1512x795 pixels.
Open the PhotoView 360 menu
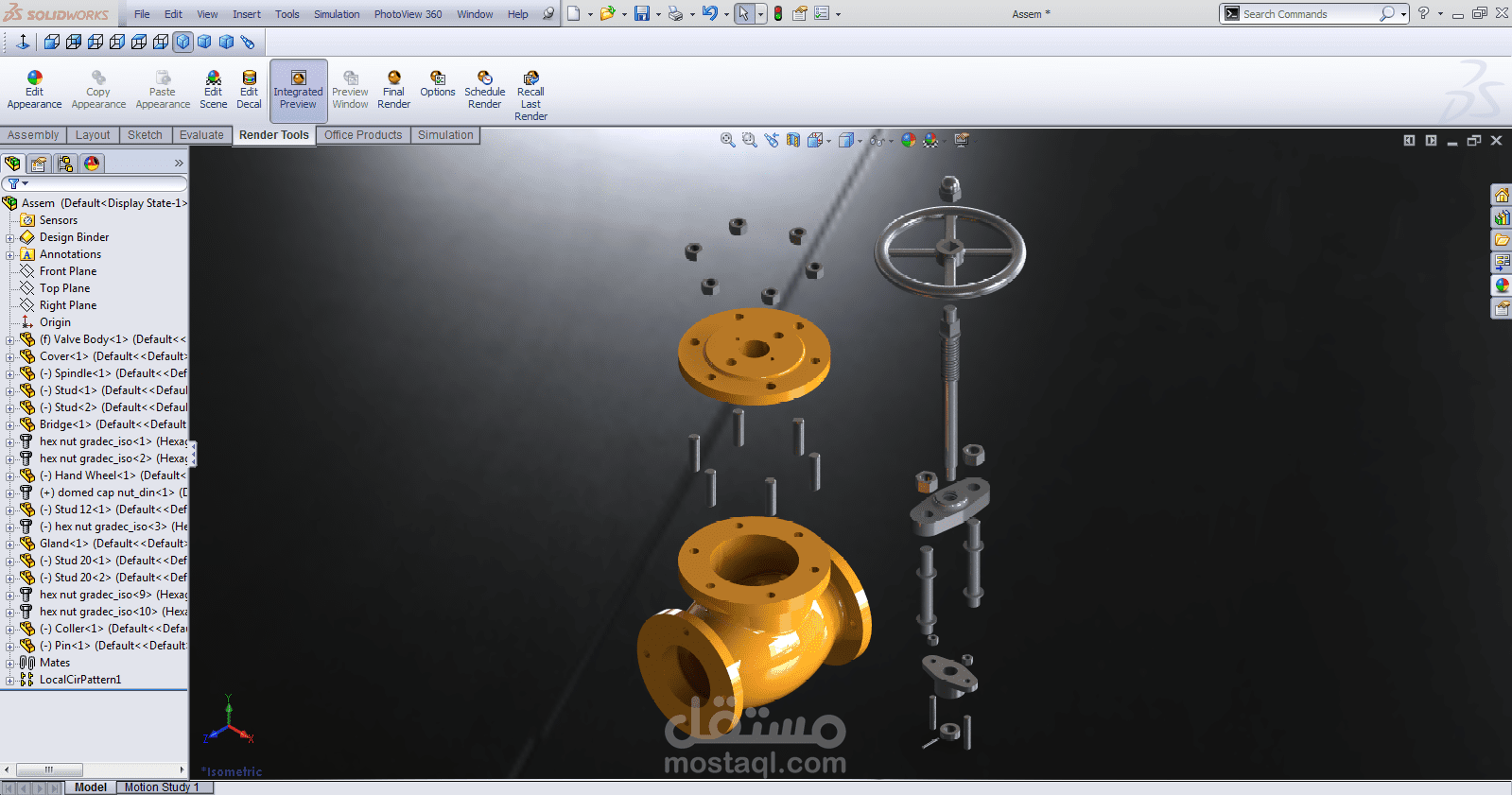pos(408,14)
